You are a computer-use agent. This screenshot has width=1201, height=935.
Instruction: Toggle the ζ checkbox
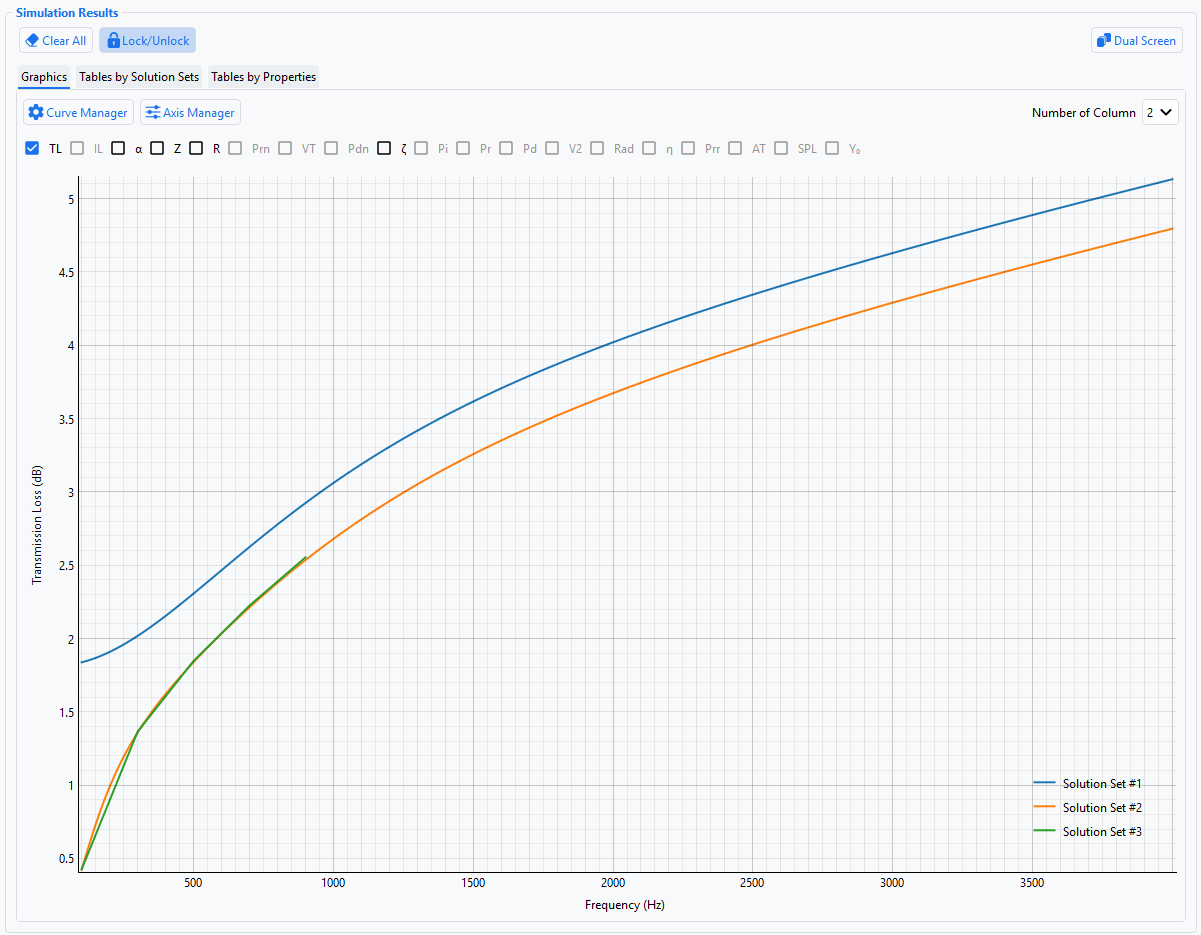(x=384, y=149)
